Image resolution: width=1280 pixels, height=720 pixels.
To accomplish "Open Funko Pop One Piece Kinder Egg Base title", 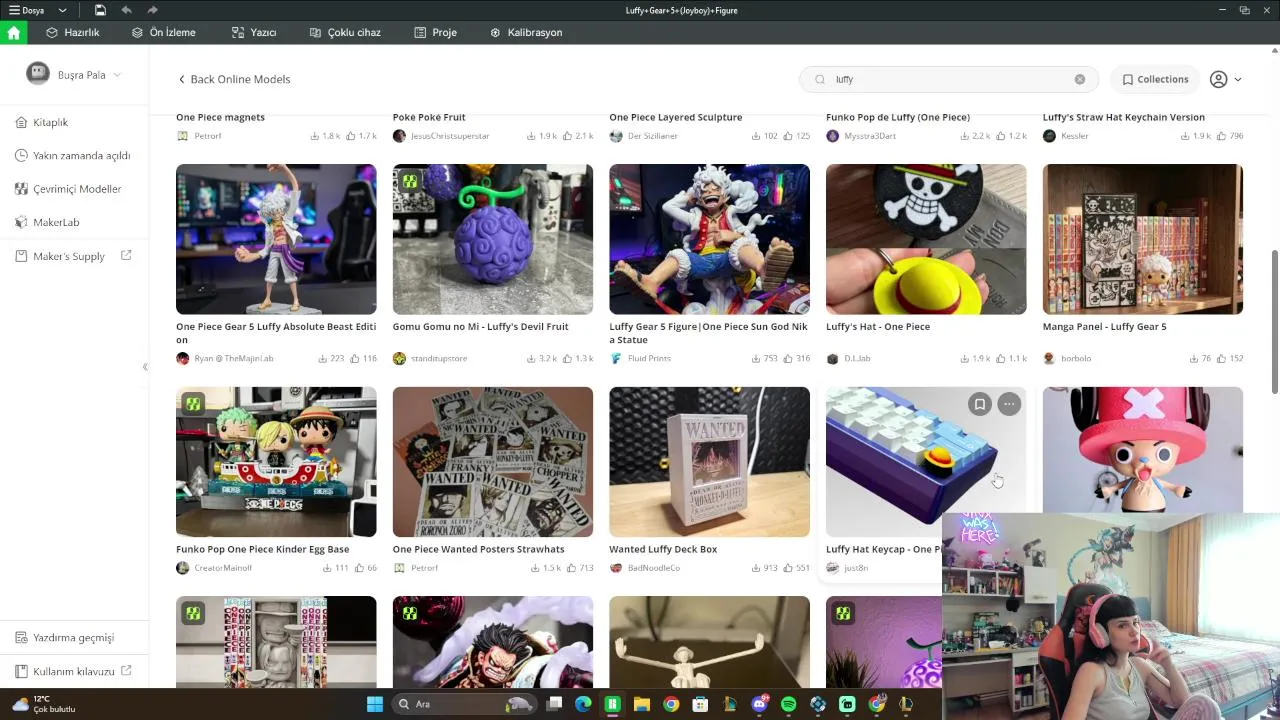I will (262, 549).
